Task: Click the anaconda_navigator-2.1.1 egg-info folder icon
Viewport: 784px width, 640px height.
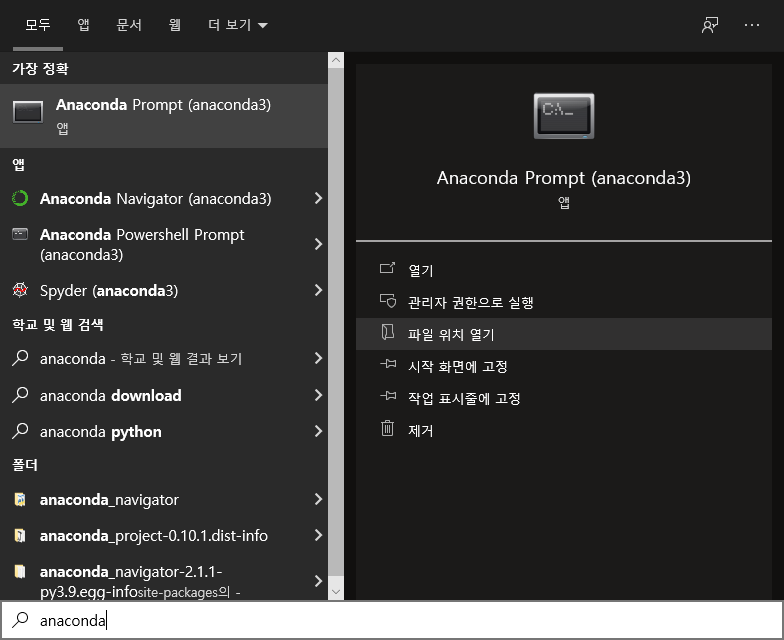Action: click(x=20, y=571)
